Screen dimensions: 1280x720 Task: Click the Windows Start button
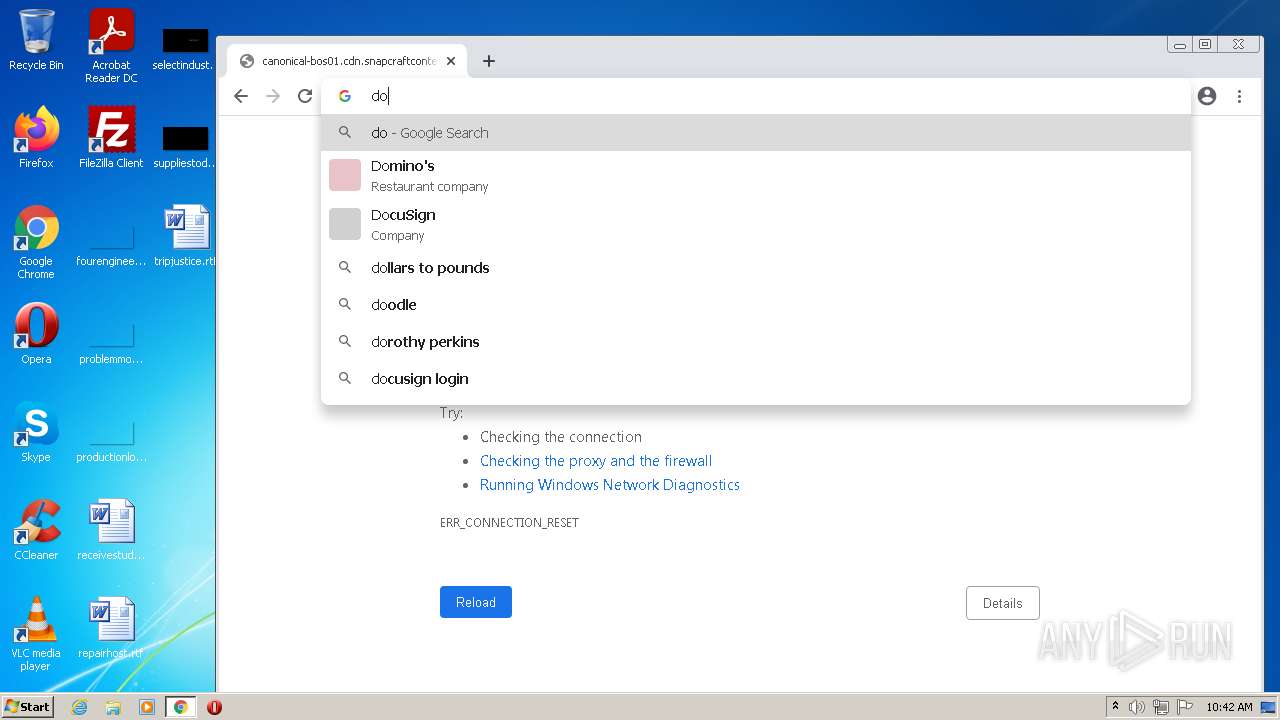[x=28, y=707]
